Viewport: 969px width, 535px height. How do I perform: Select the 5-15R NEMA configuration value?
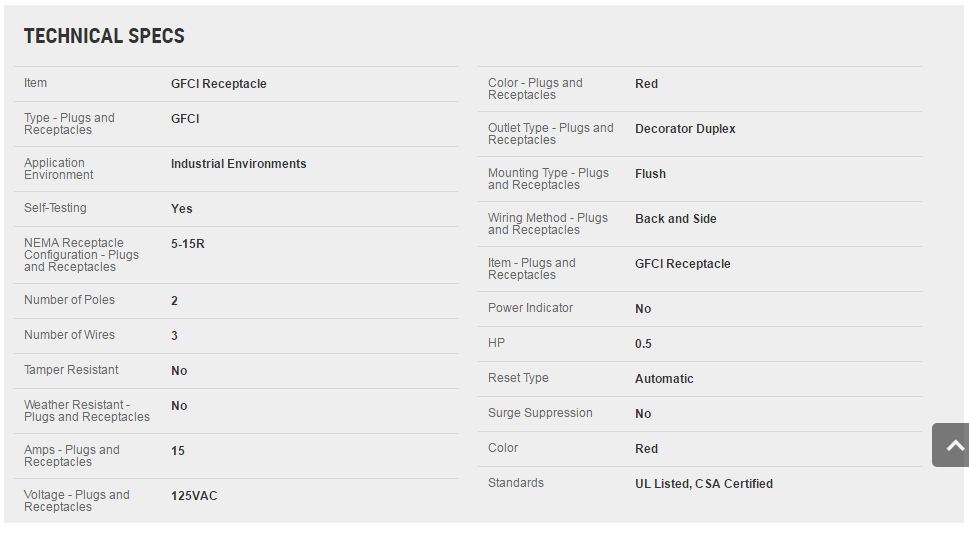pyautogui.click(x=187, y=243)
